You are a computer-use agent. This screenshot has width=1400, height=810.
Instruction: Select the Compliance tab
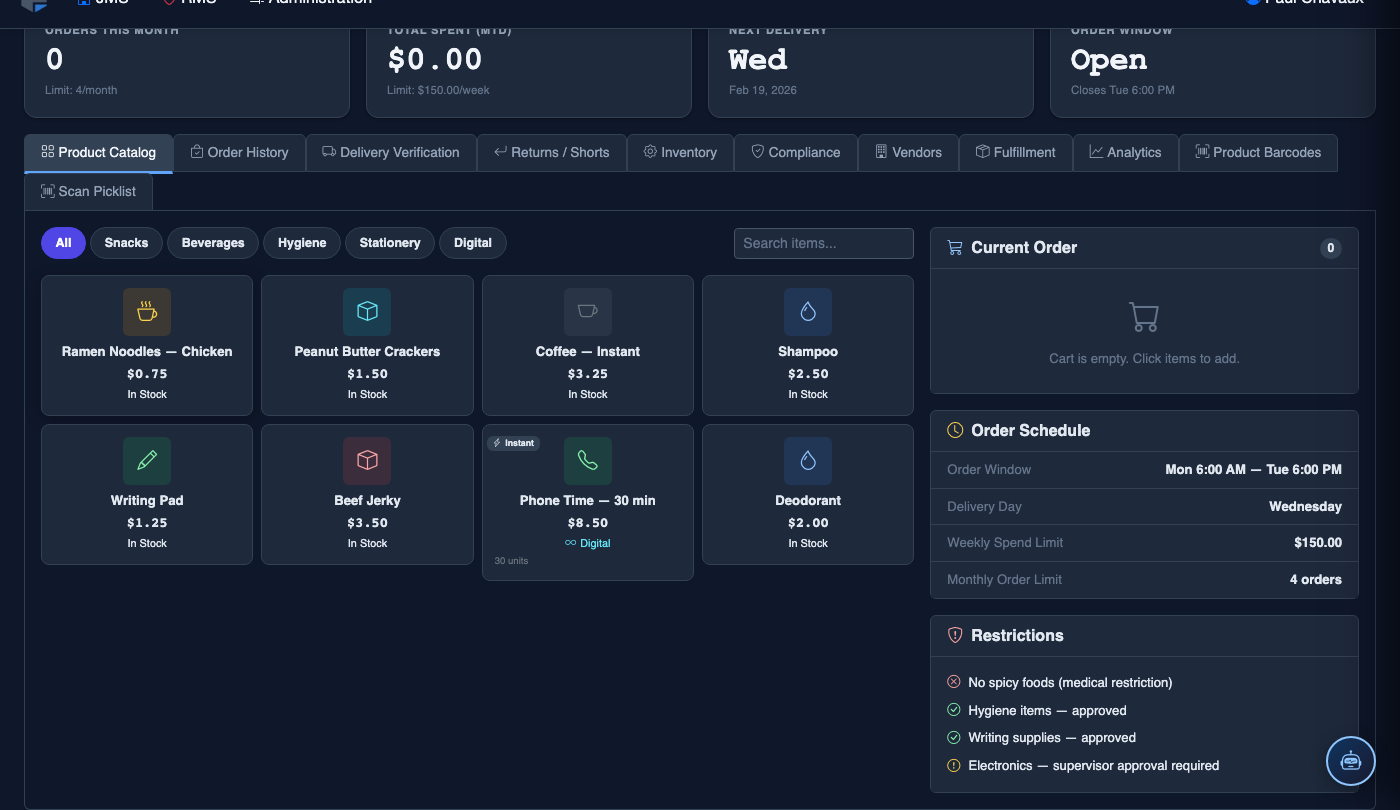click(796, 153)
